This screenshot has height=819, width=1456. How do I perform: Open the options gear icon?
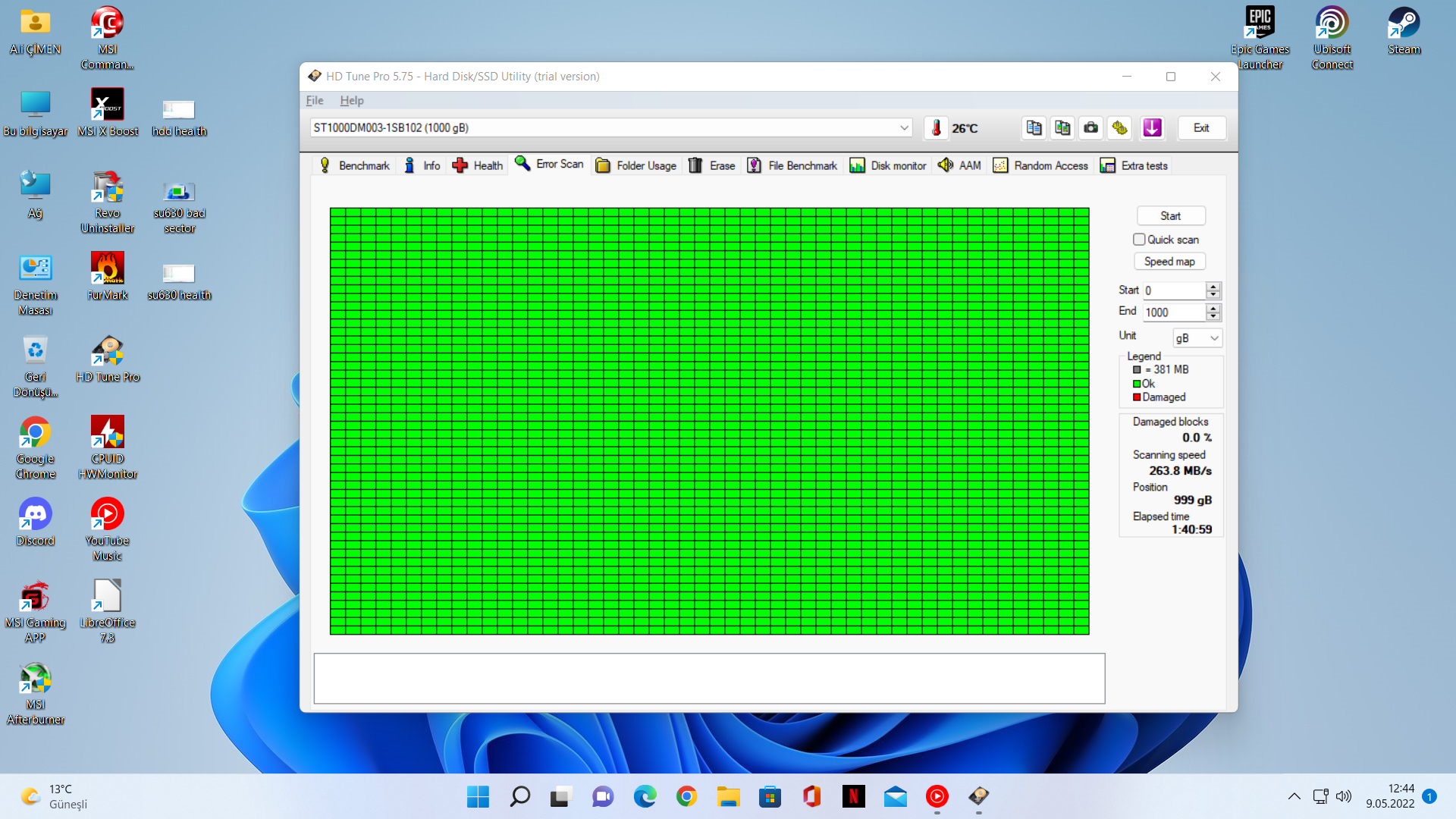1120,128
